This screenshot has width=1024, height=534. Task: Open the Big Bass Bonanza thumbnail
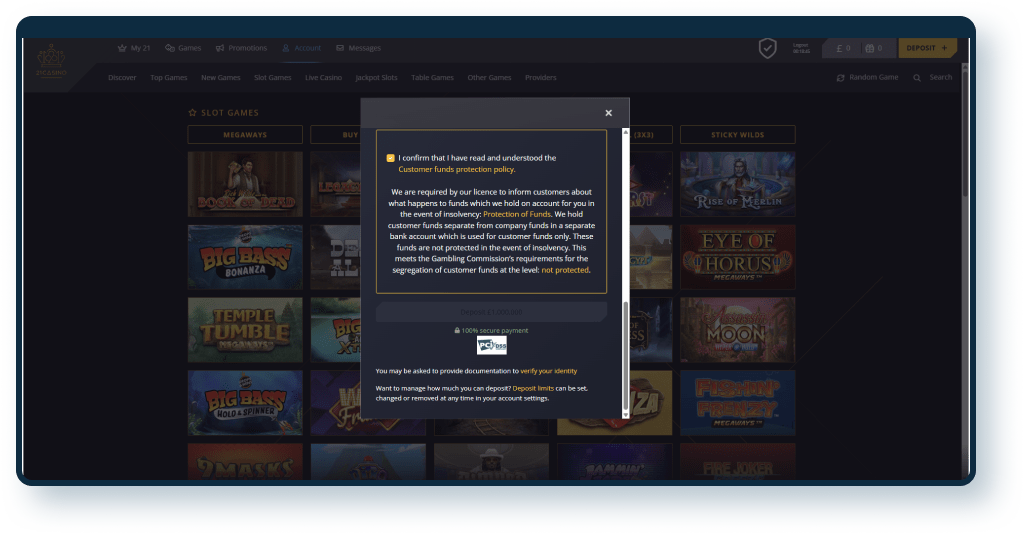coord(245,257)
